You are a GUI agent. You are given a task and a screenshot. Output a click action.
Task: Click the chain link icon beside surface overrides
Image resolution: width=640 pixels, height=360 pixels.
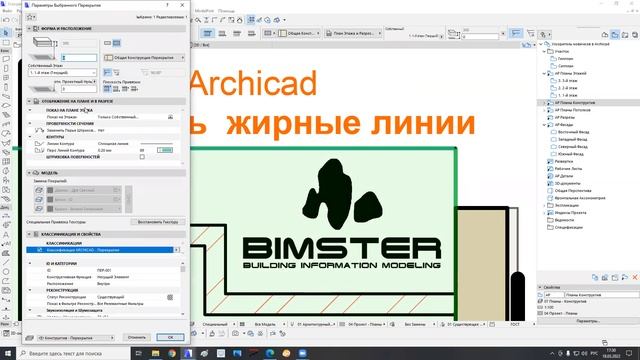click(x=129, y=199)
